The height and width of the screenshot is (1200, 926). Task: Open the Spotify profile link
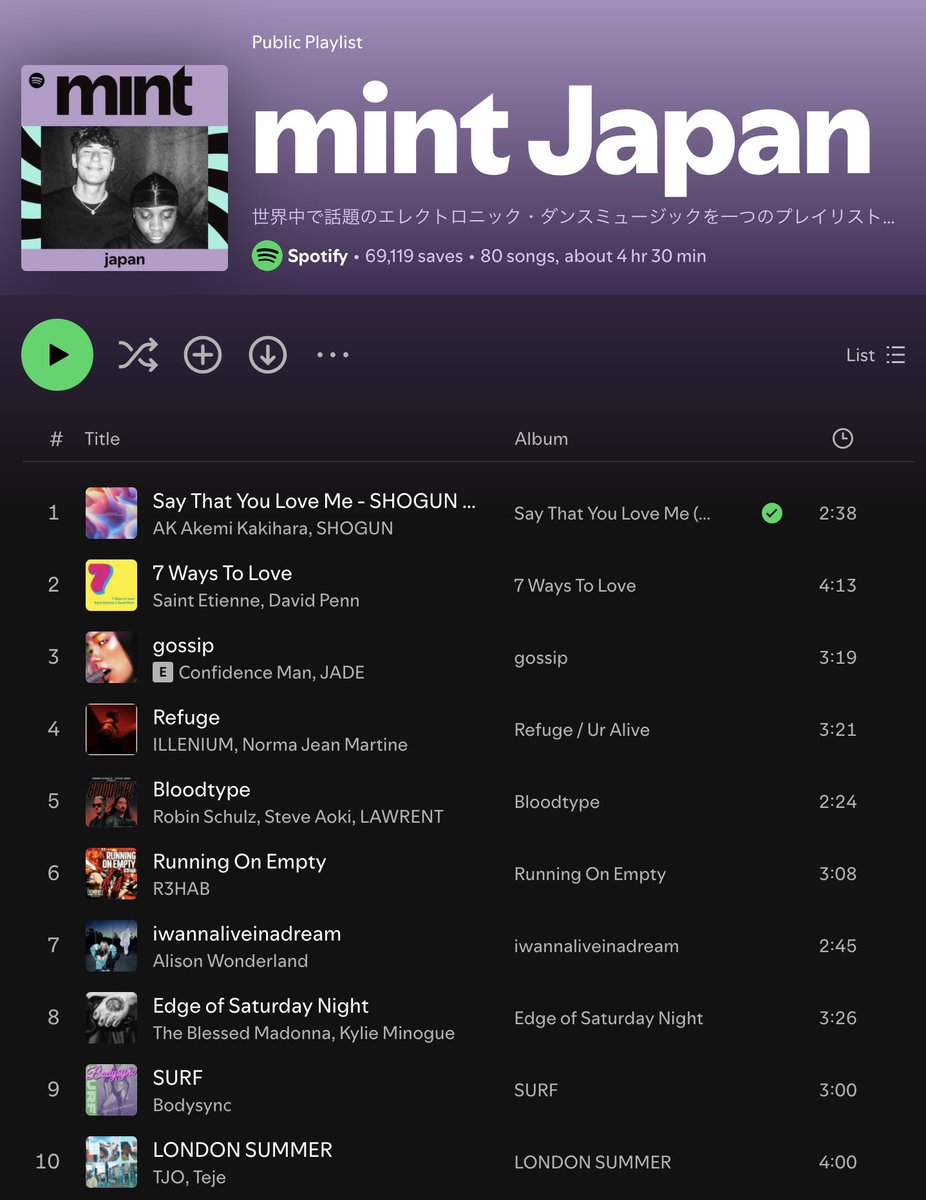[x=317, y=256]
